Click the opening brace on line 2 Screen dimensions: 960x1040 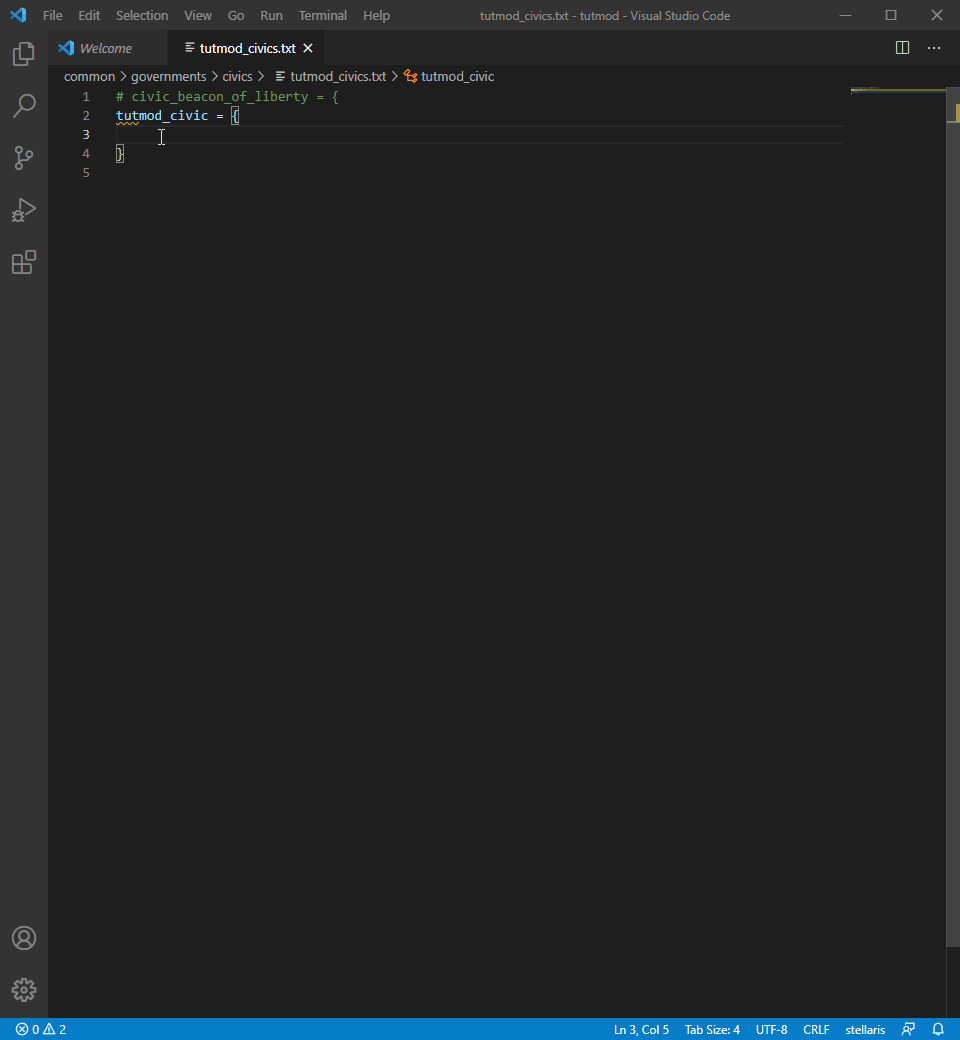(235, 116)
